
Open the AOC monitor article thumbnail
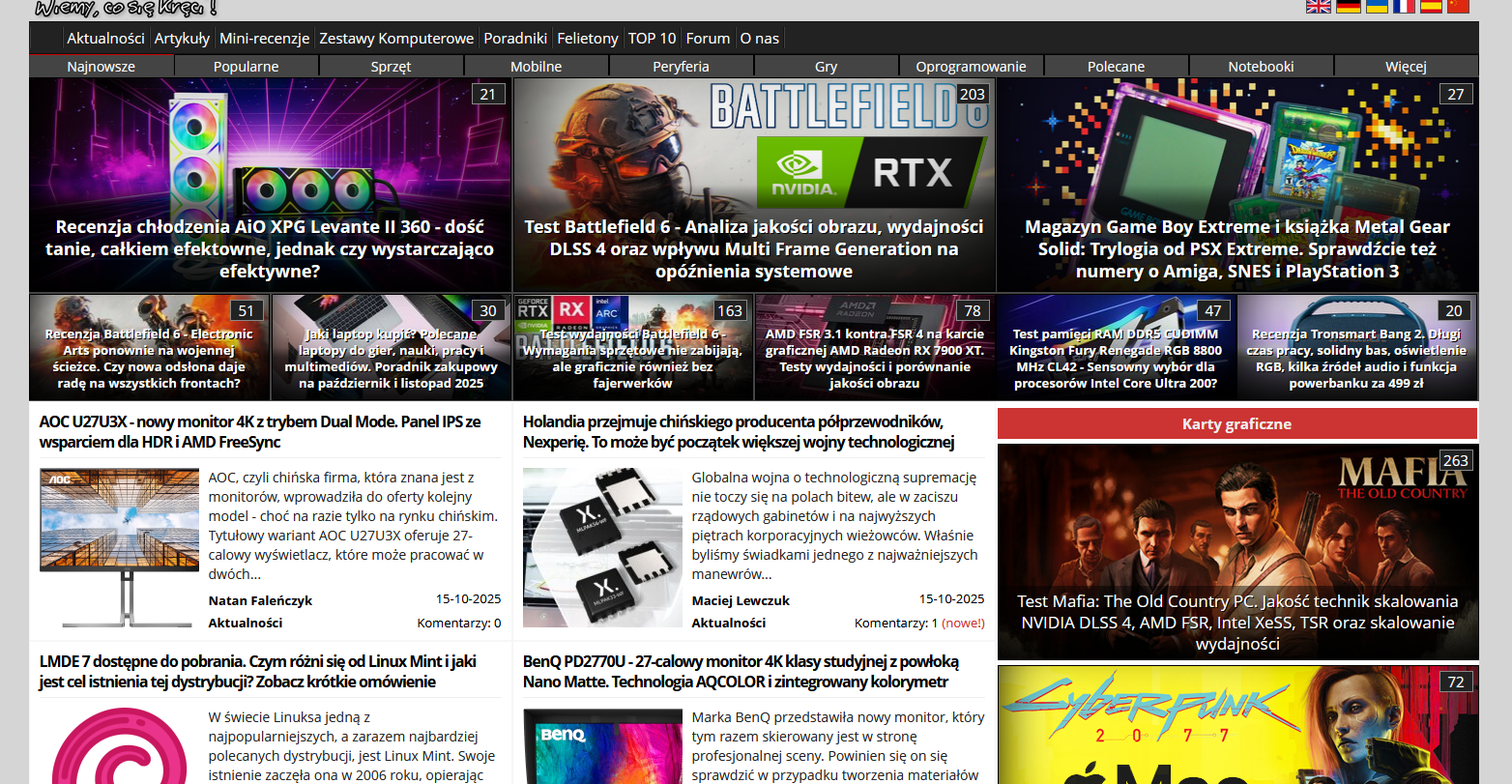[x=115, y=547]
